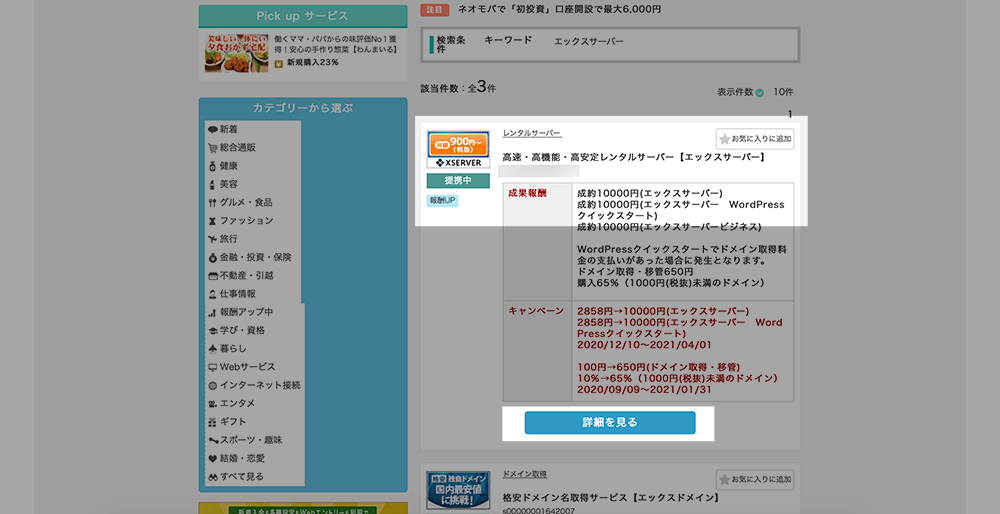The width and height of the screenshot is (1000, 514).
Task: Select the 成果報酬 table header cell
Action: tap(538, 242)
